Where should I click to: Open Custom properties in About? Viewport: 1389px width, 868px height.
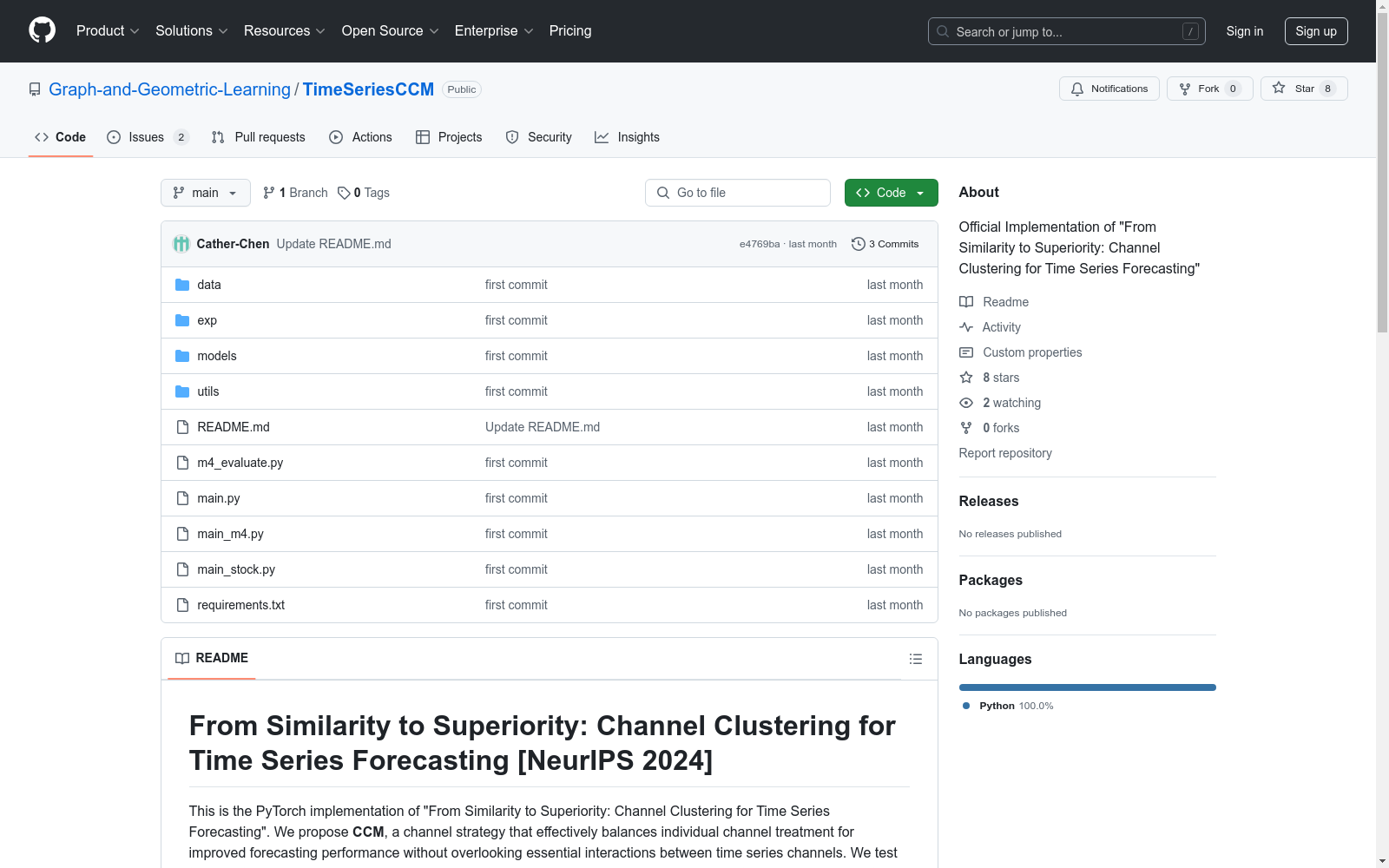[1021, 352]
